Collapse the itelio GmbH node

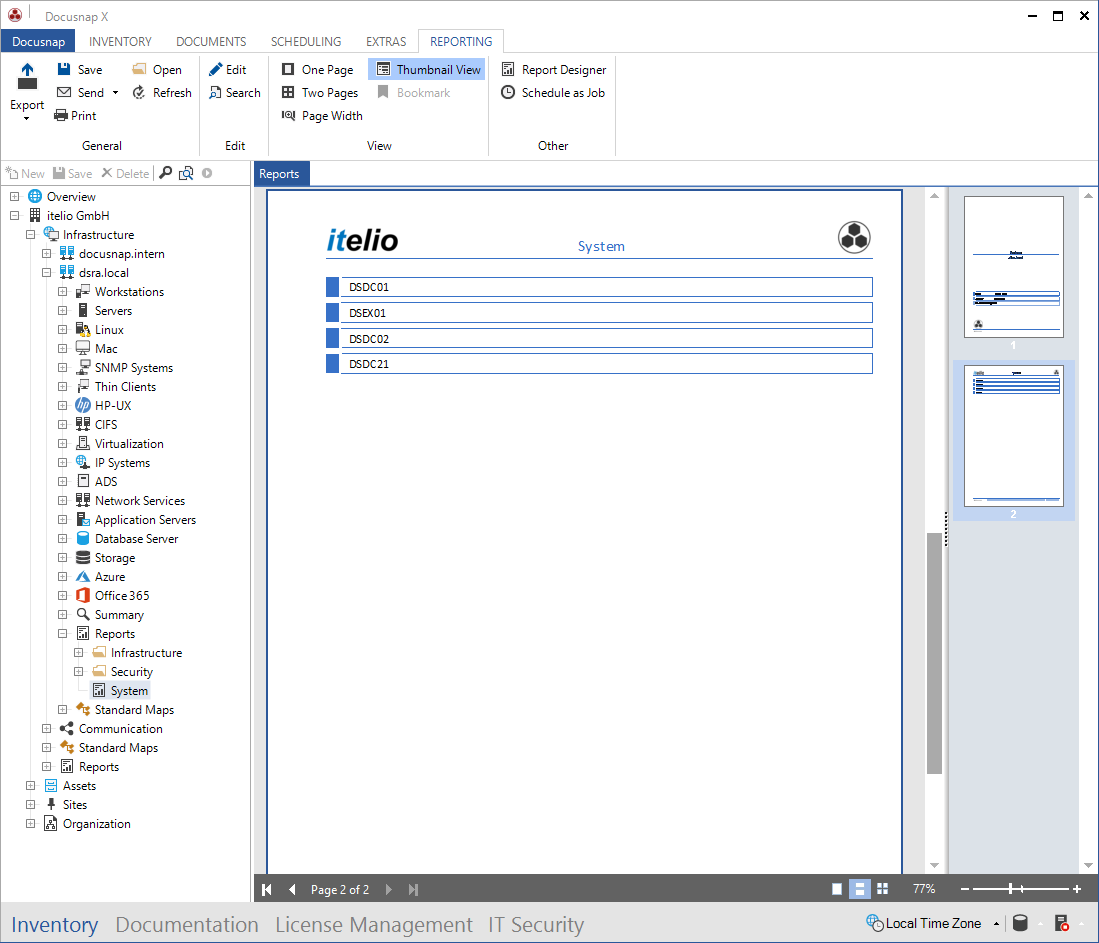point(14,215)
